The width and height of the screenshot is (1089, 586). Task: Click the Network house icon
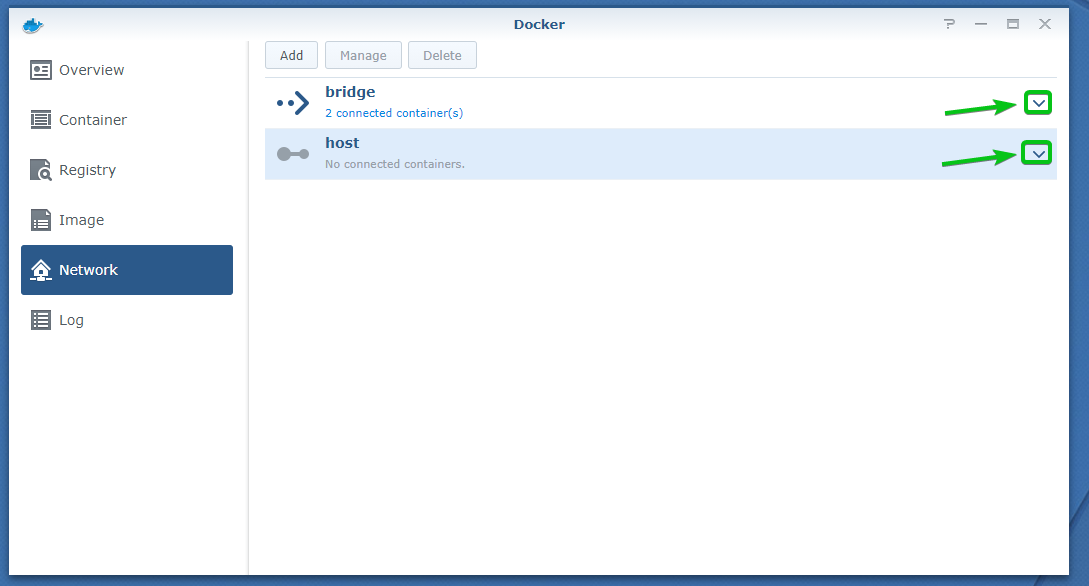[x=41, y=270]
